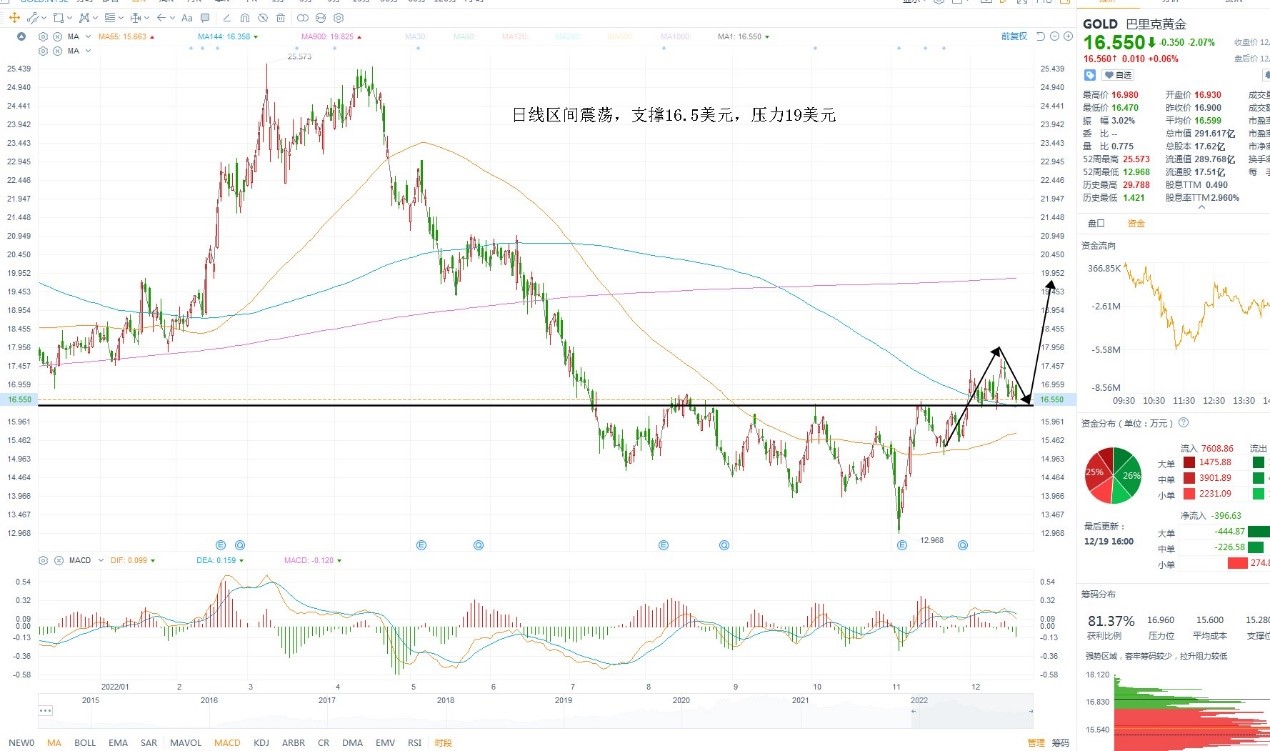Expand the line tool dropdown arrow
Image resolution: width=1270 pixels, height=751 pixels.
click(x=44, y=17)
